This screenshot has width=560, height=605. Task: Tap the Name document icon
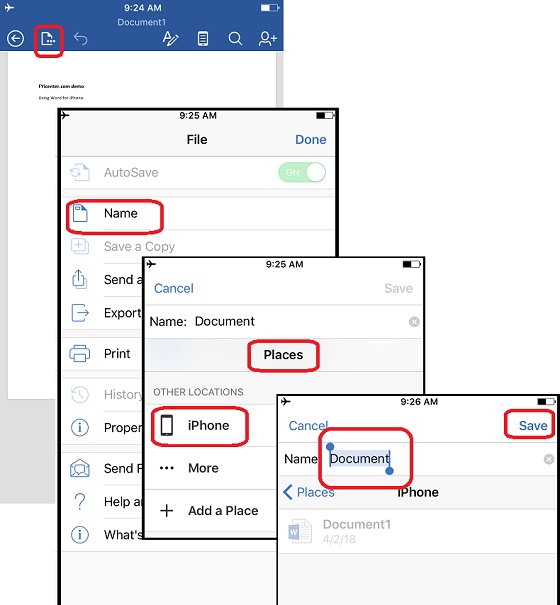(80, 213)
